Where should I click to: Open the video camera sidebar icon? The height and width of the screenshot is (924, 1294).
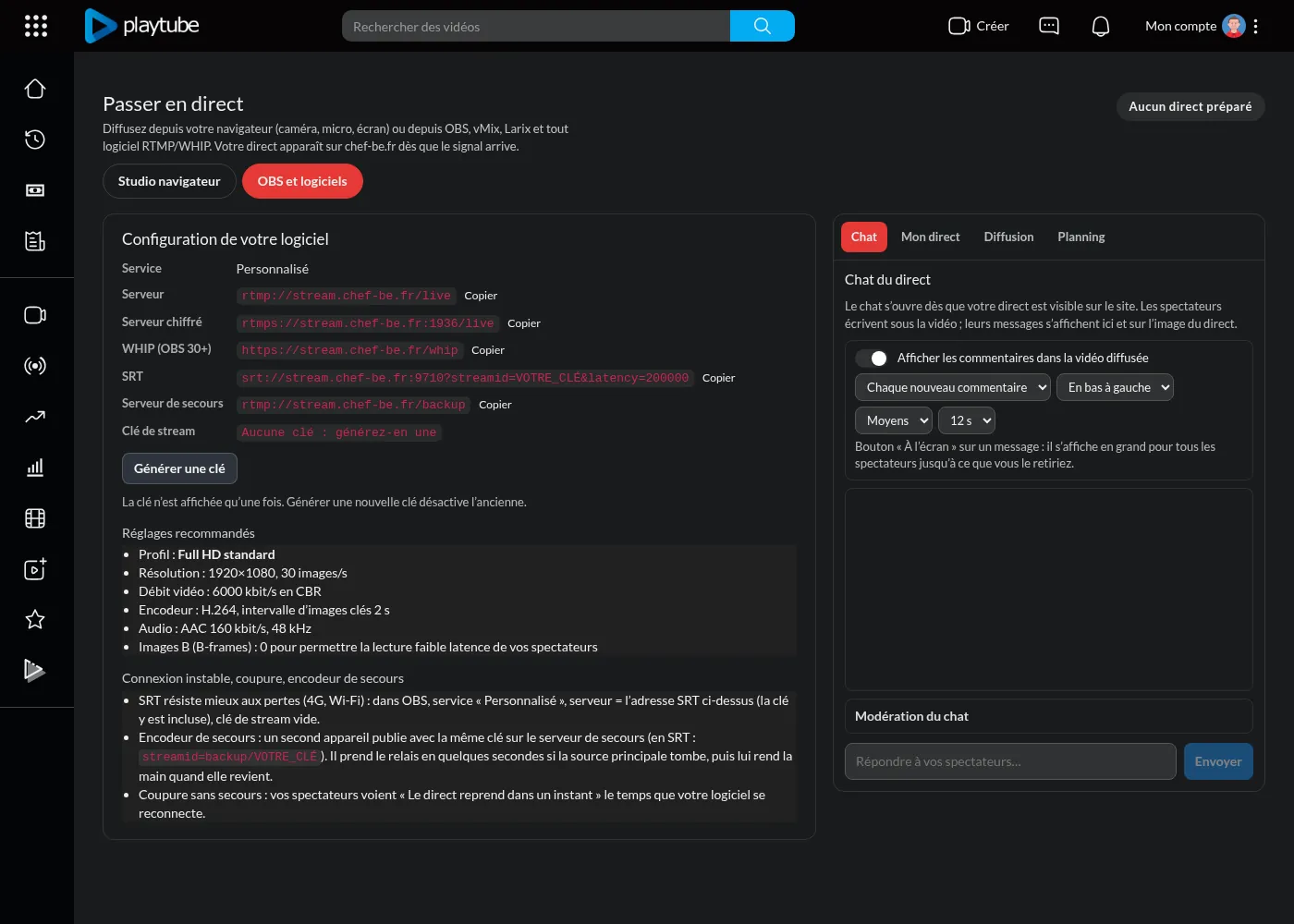coord(35,315)
